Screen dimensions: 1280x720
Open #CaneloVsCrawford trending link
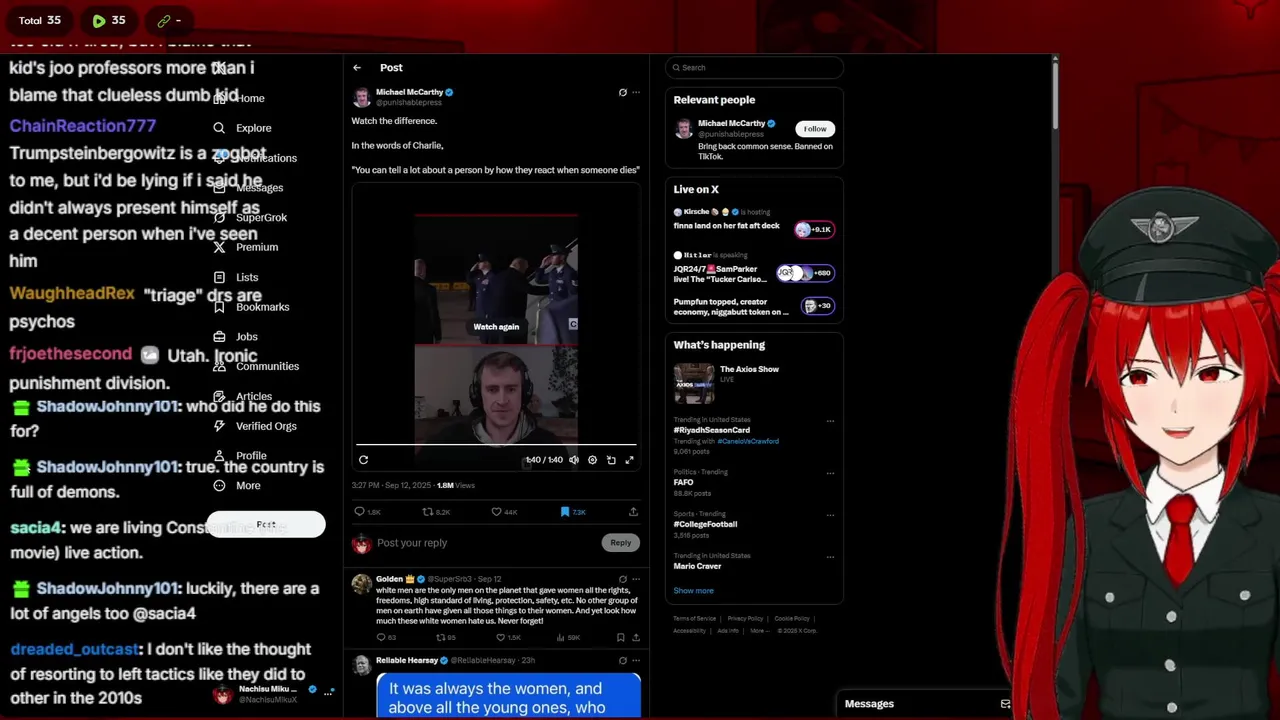(x=748, y=441)
